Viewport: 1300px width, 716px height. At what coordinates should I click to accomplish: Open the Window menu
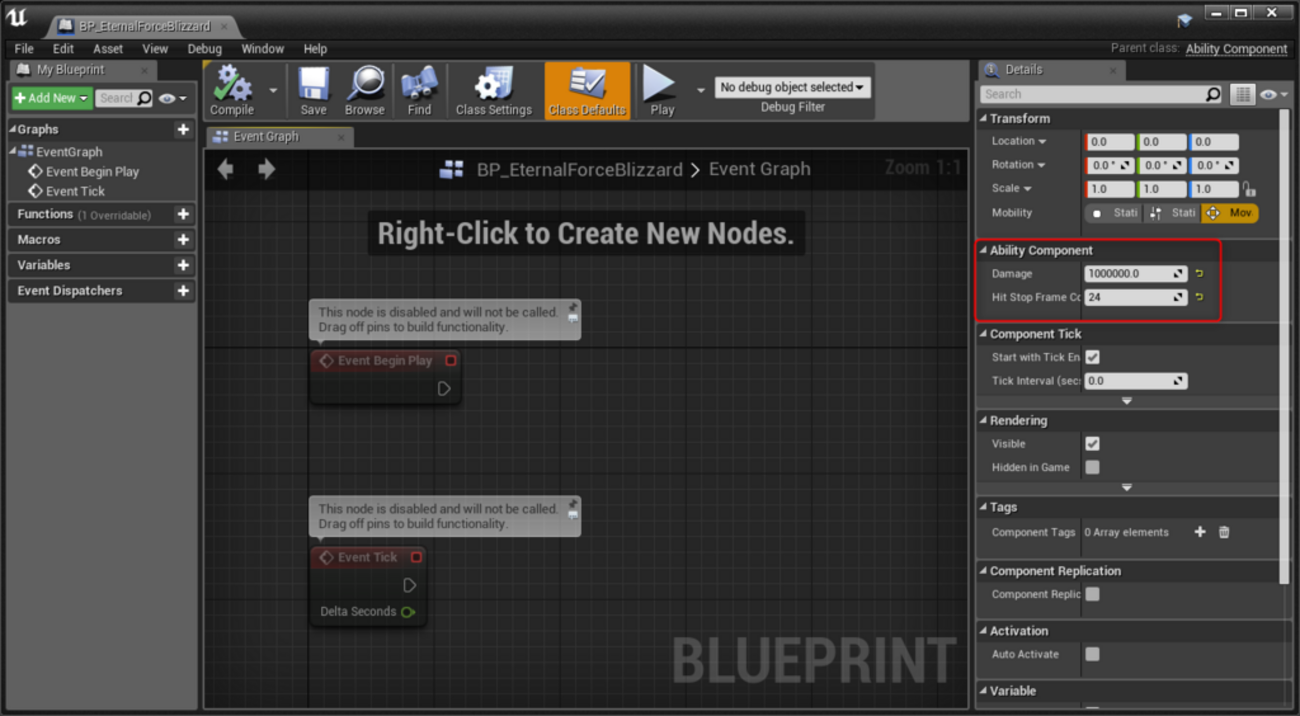(262, 48)
